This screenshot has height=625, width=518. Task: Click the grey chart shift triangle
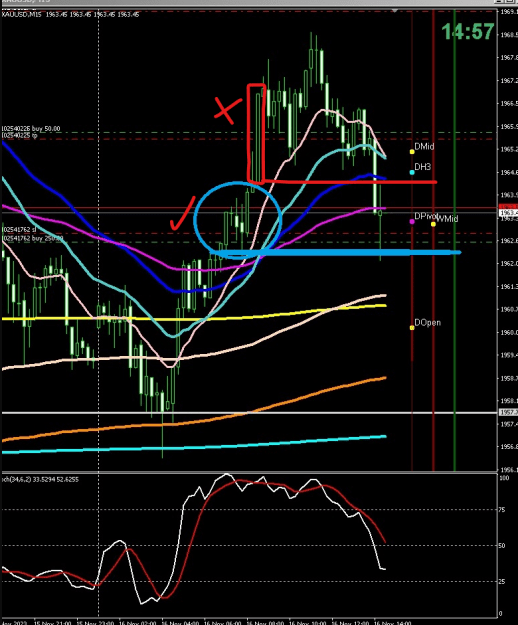click(394, 11)
